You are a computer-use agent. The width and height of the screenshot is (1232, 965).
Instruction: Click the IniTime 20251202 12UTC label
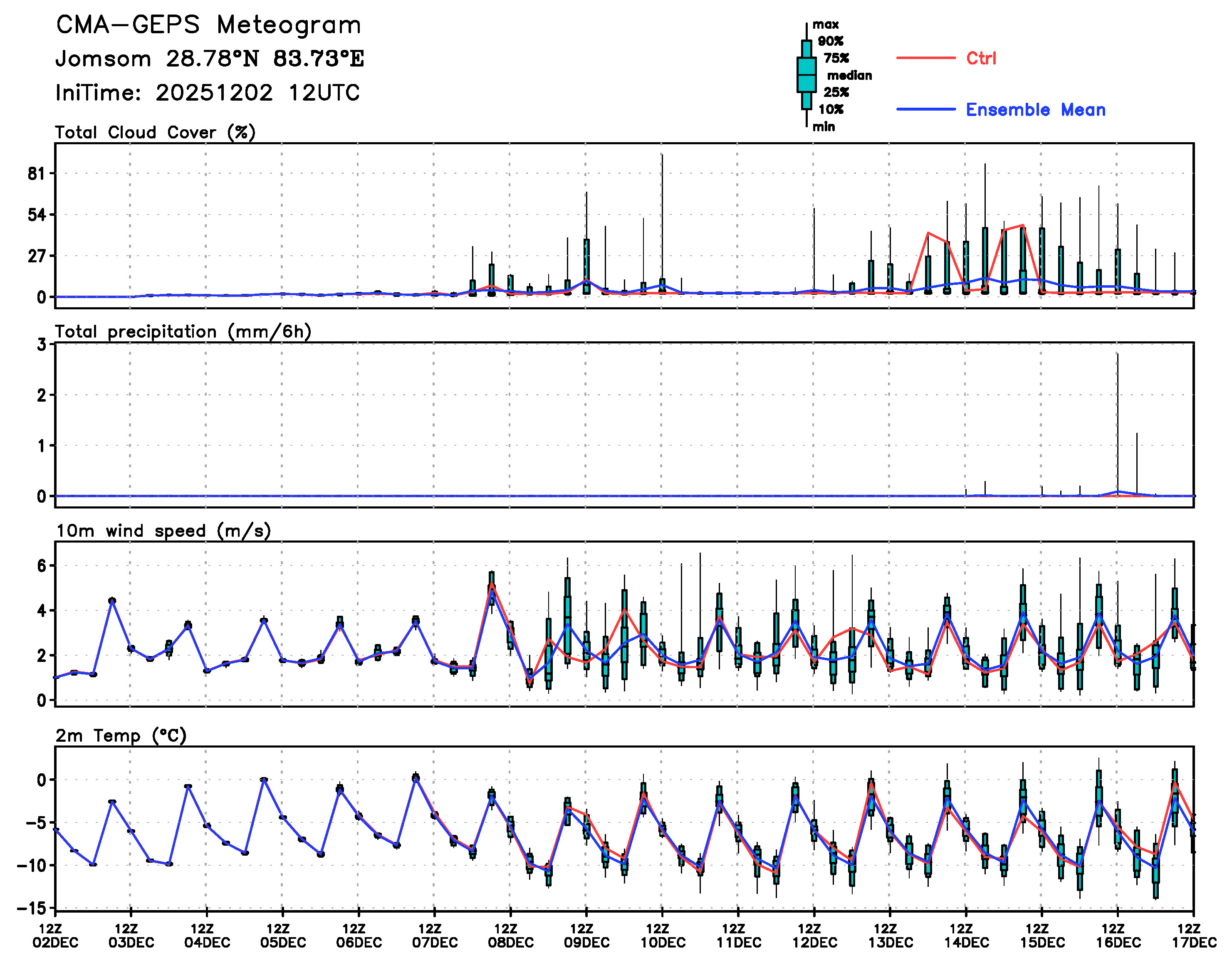[x=208, y=93]
